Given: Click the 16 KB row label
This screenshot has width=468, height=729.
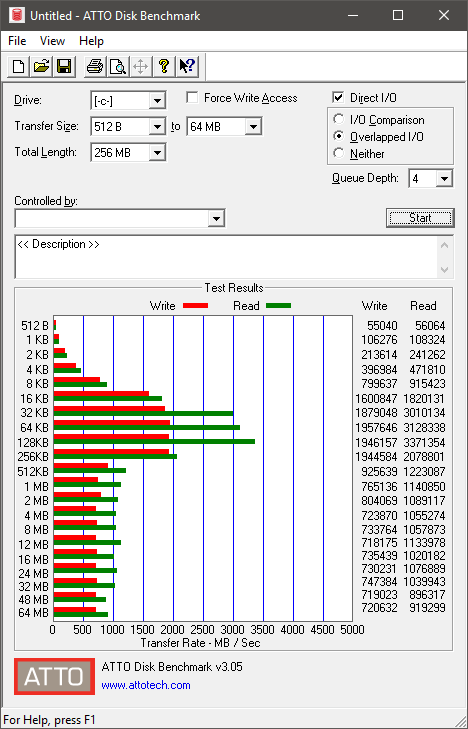Looking at the screenshot, I should point(34,398).
